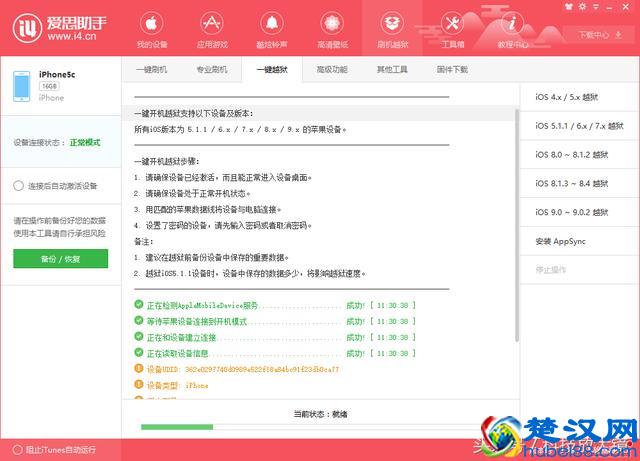
Task: Start iOS 9.0 ~ 9.0.2 越狱
Action: (580, 212)
